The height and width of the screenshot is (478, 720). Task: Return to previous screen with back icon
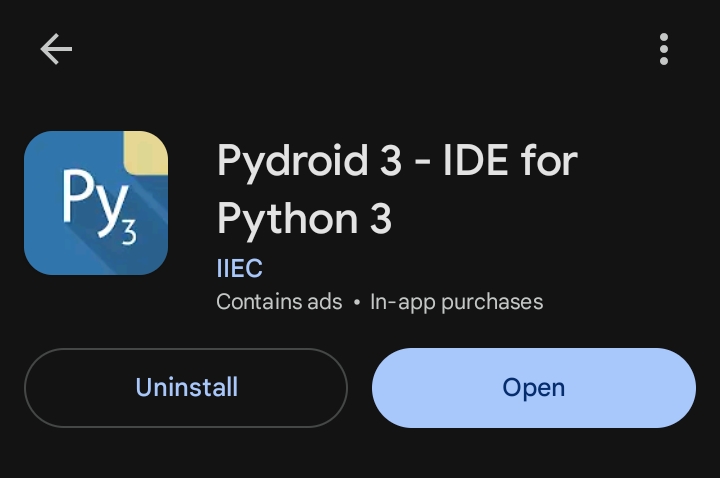pos(56,49)
